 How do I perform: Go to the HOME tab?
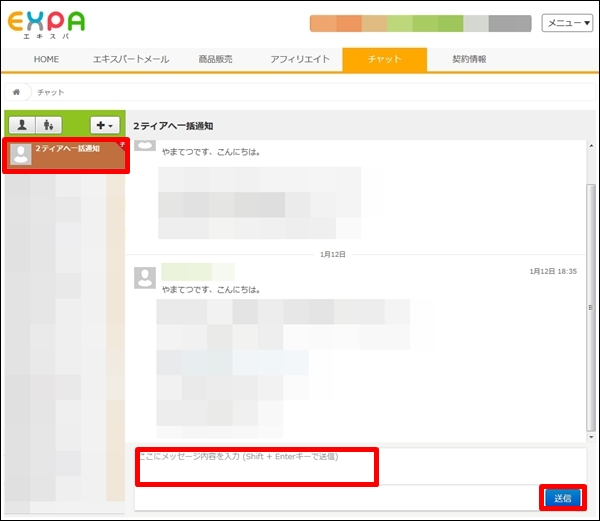(46, 59)
